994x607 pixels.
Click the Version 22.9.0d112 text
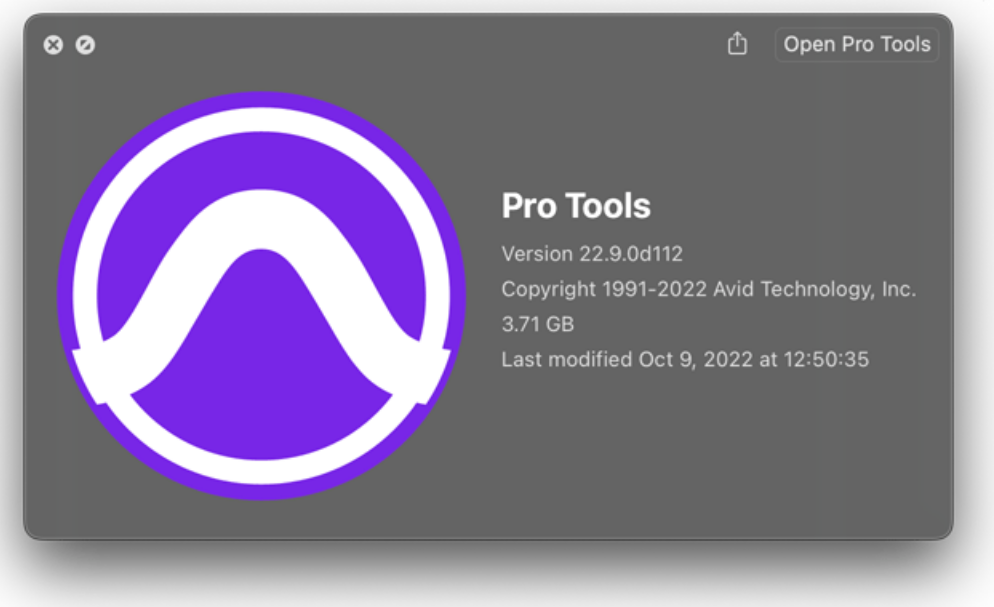pos(591,254)
